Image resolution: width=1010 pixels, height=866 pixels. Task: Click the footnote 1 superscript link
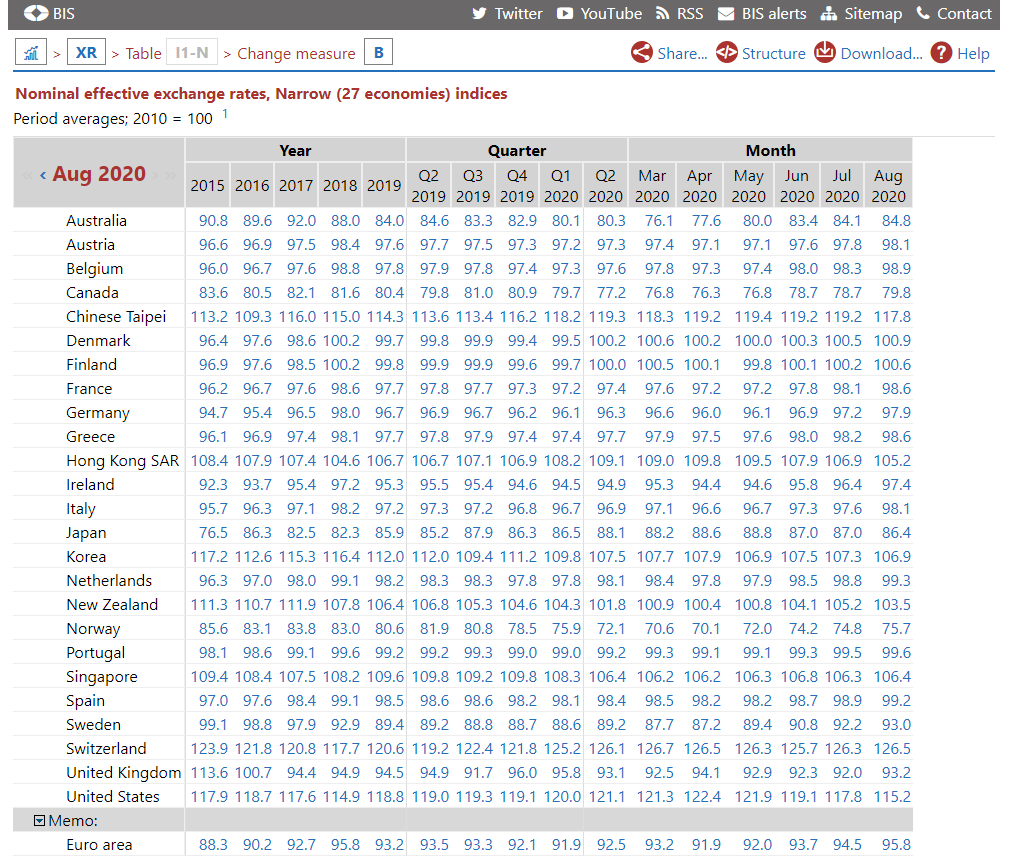click(x=225, y=115)
